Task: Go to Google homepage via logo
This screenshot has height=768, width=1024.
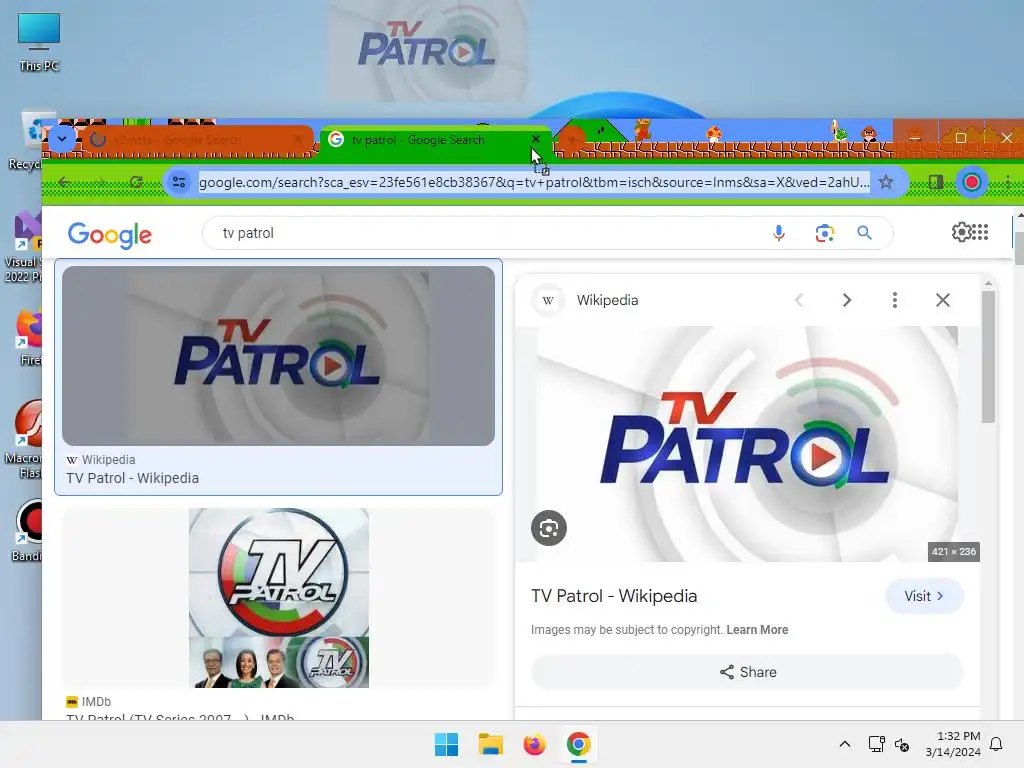Action: pyautogui.click(x=110, y=234)
